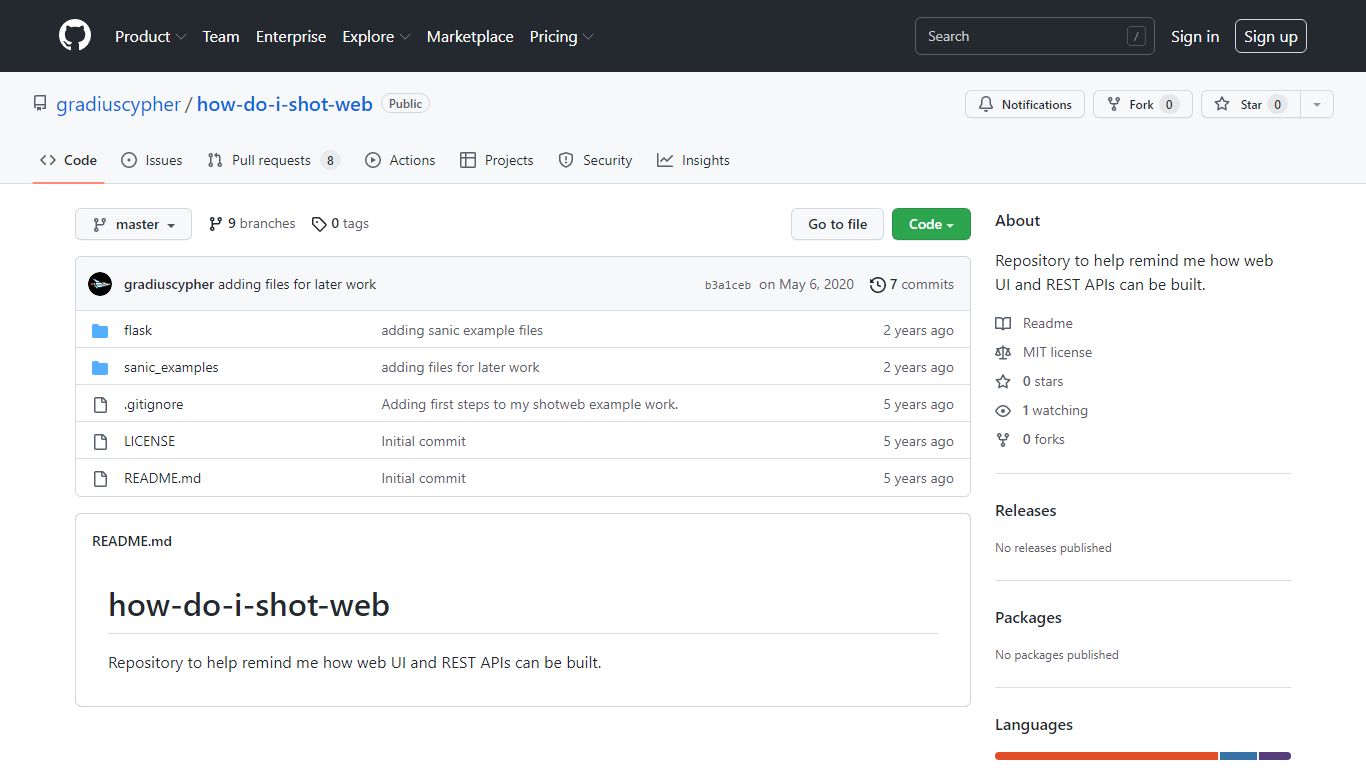The height and width of the screenshot is (768, 1366).
Task: Open the gradiuscypher owner link
Action: pos(118,104)
